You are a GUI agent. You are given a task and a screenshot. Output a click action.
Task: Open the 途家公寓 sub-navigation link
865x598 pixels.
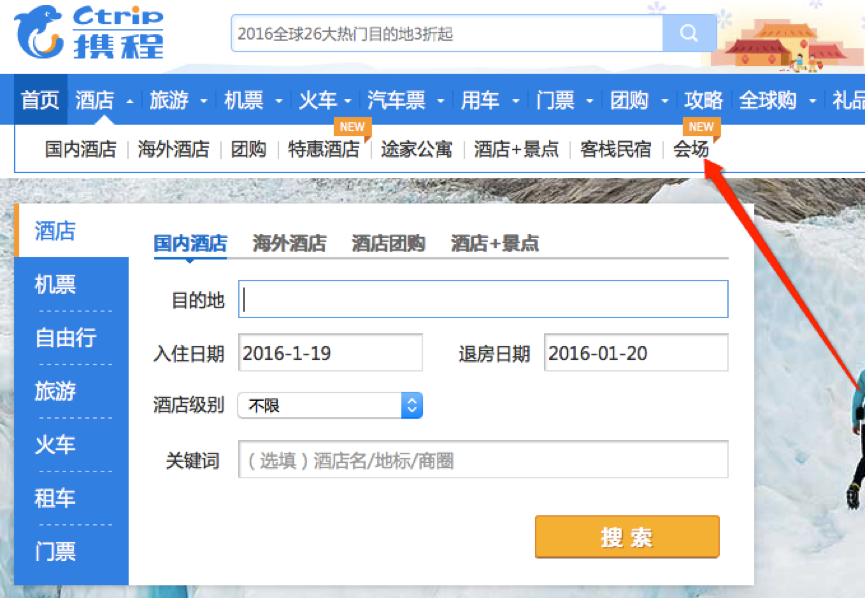coord(417,150)
